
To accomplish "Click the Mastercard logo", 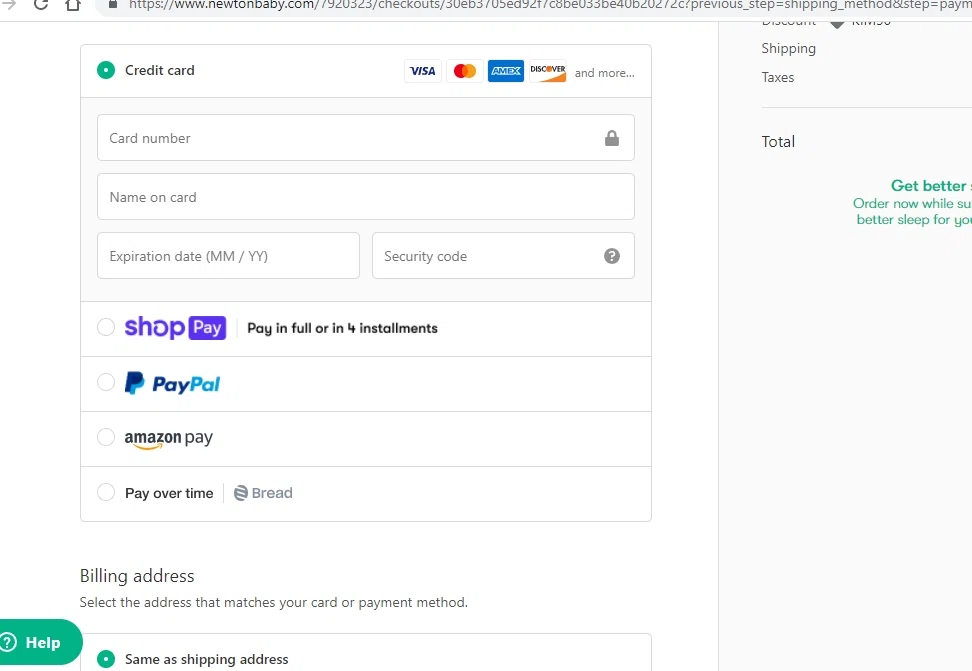I will [x=464, y=71].
